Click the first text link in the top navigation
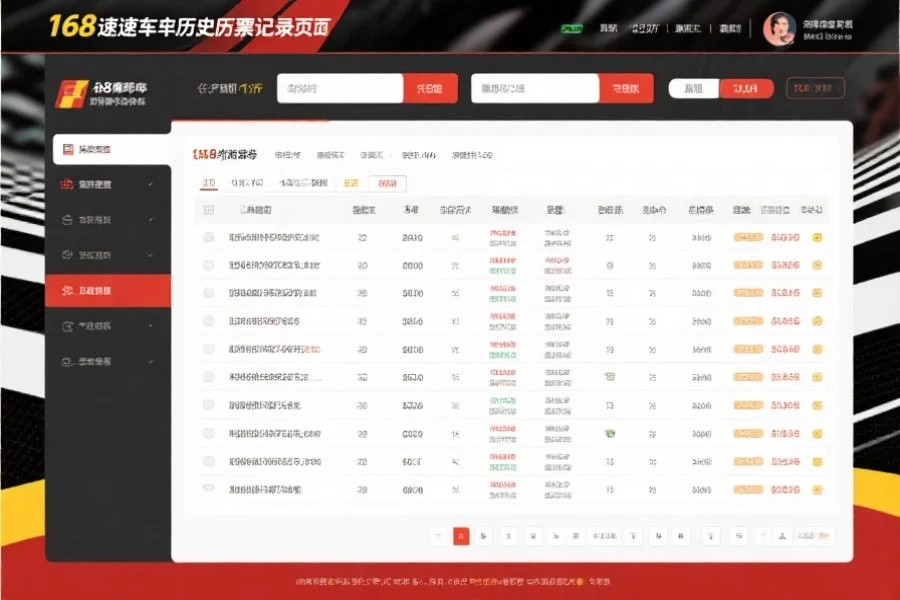The height and width of the screenshot is (600, 900). click(x=608, y=28)
